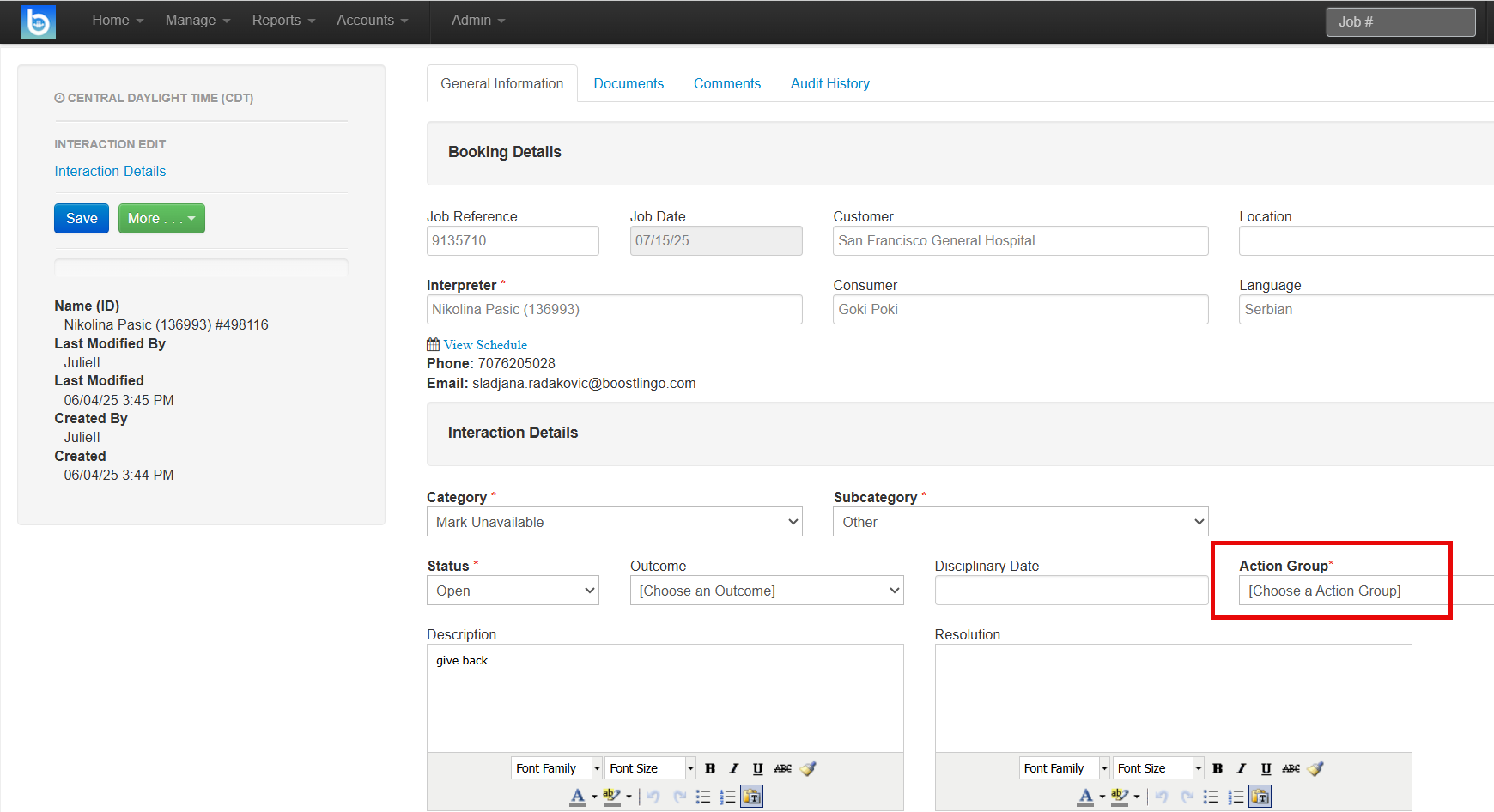Click the Save button
The height and width of the screenshot is (812, 1494).
point(81,218)
